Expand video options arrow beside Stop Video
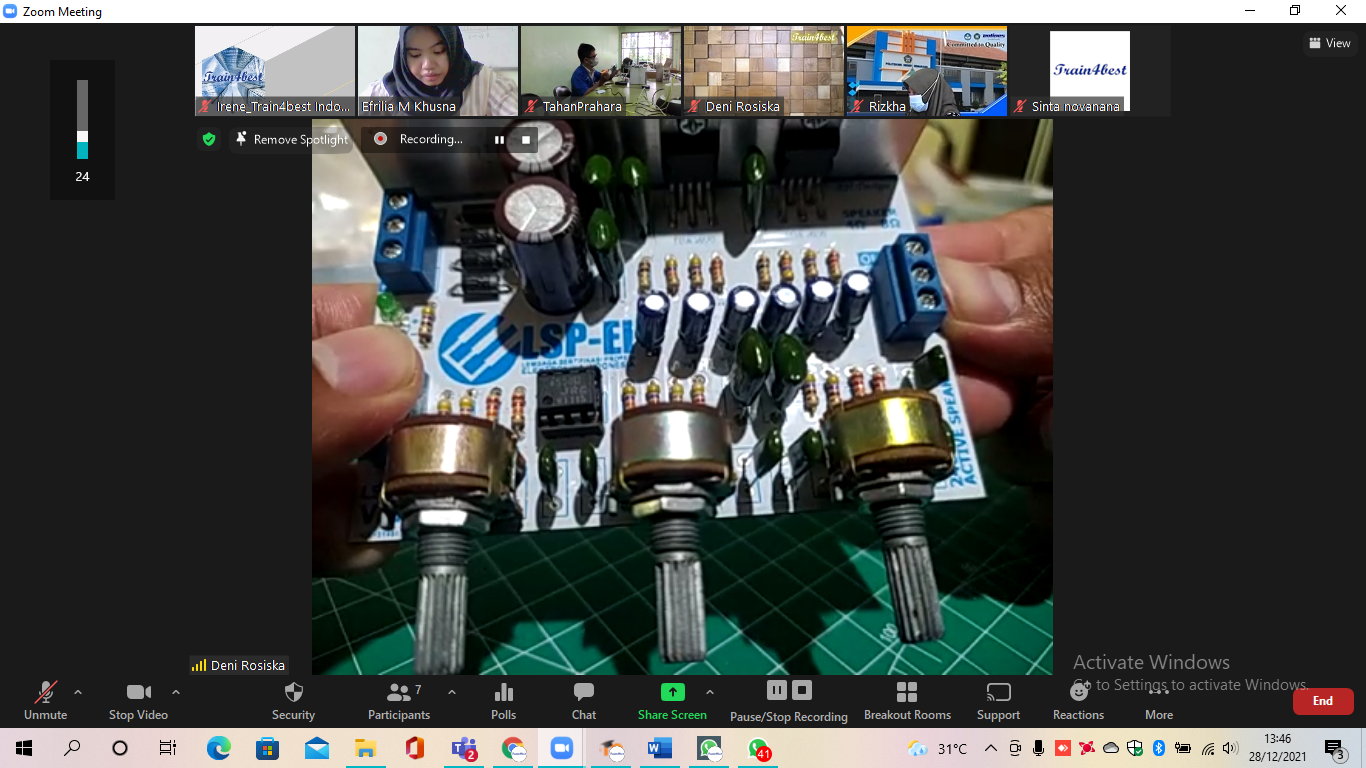 click(176, 692)
